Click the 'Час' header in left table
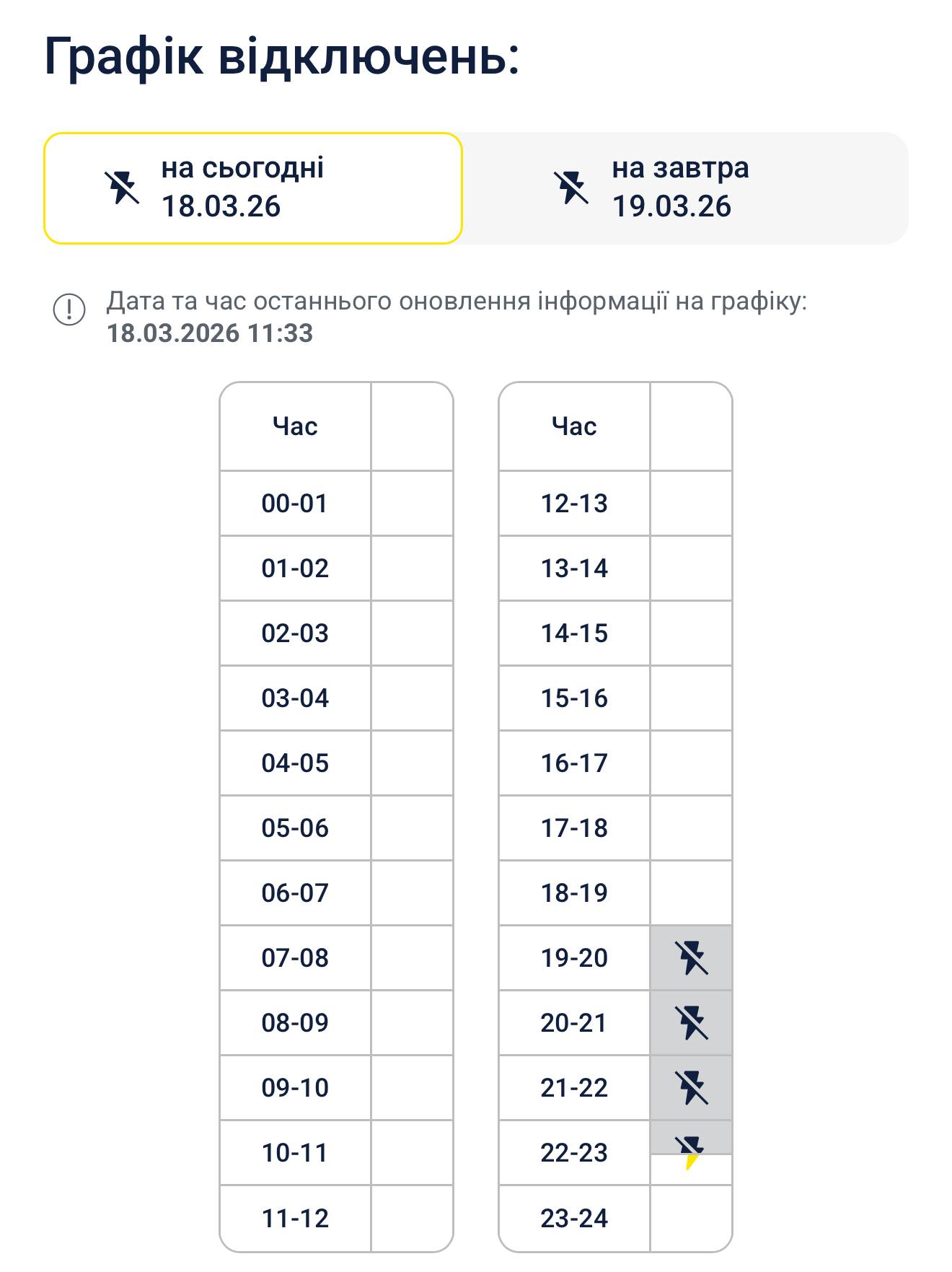 [295, 426]
